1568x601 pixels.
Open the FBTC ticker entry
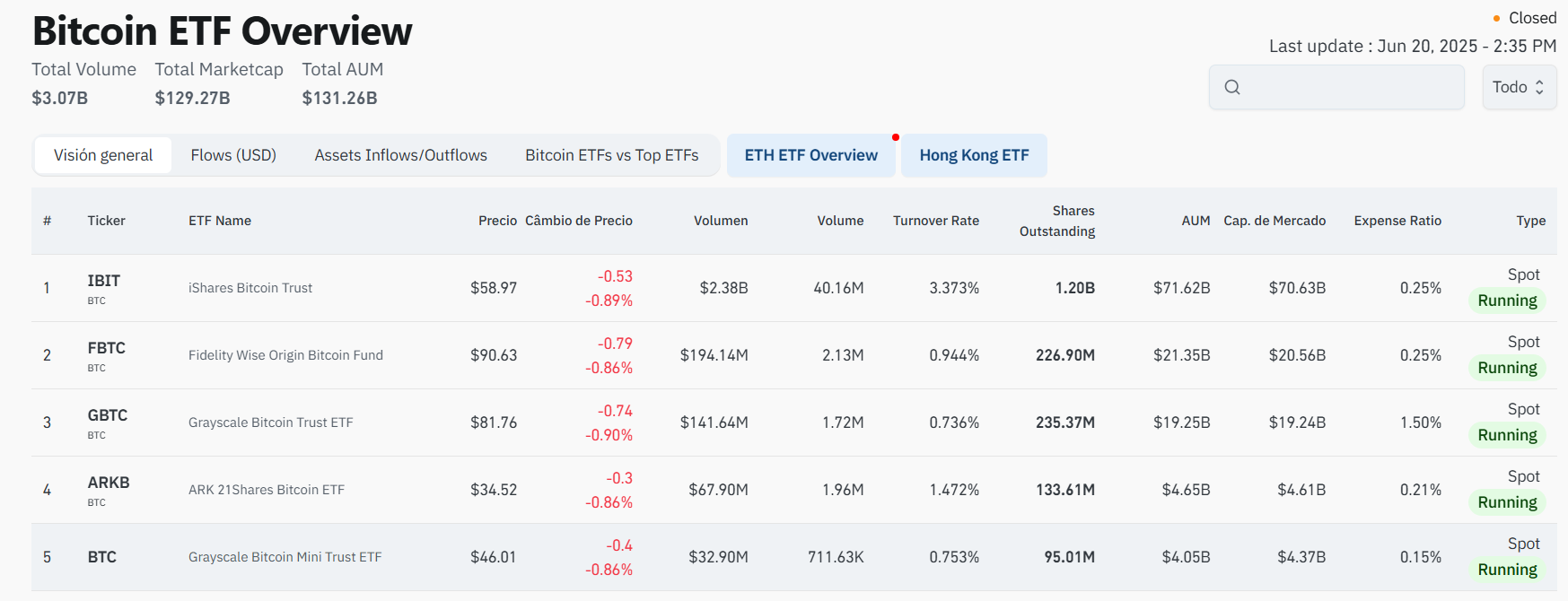106,348
